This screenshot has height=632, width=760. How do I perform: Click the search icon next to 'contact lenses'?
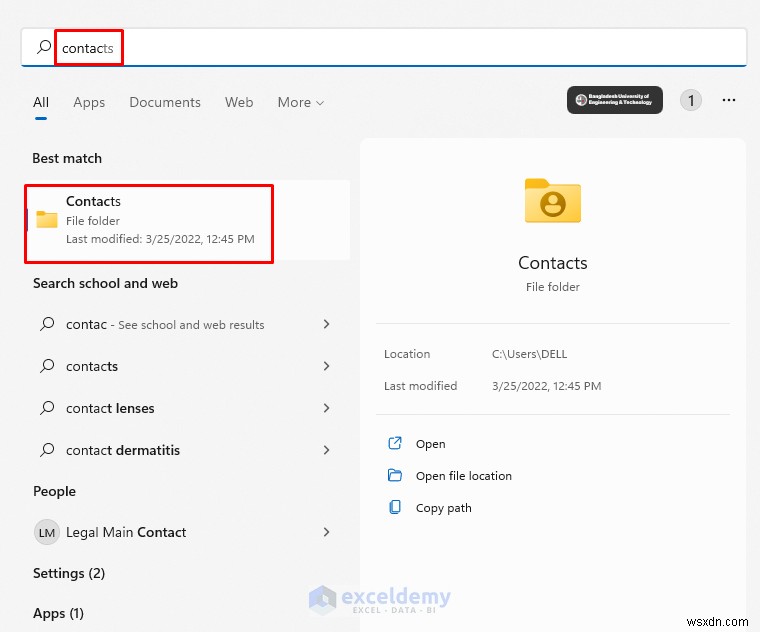point(47,408)
